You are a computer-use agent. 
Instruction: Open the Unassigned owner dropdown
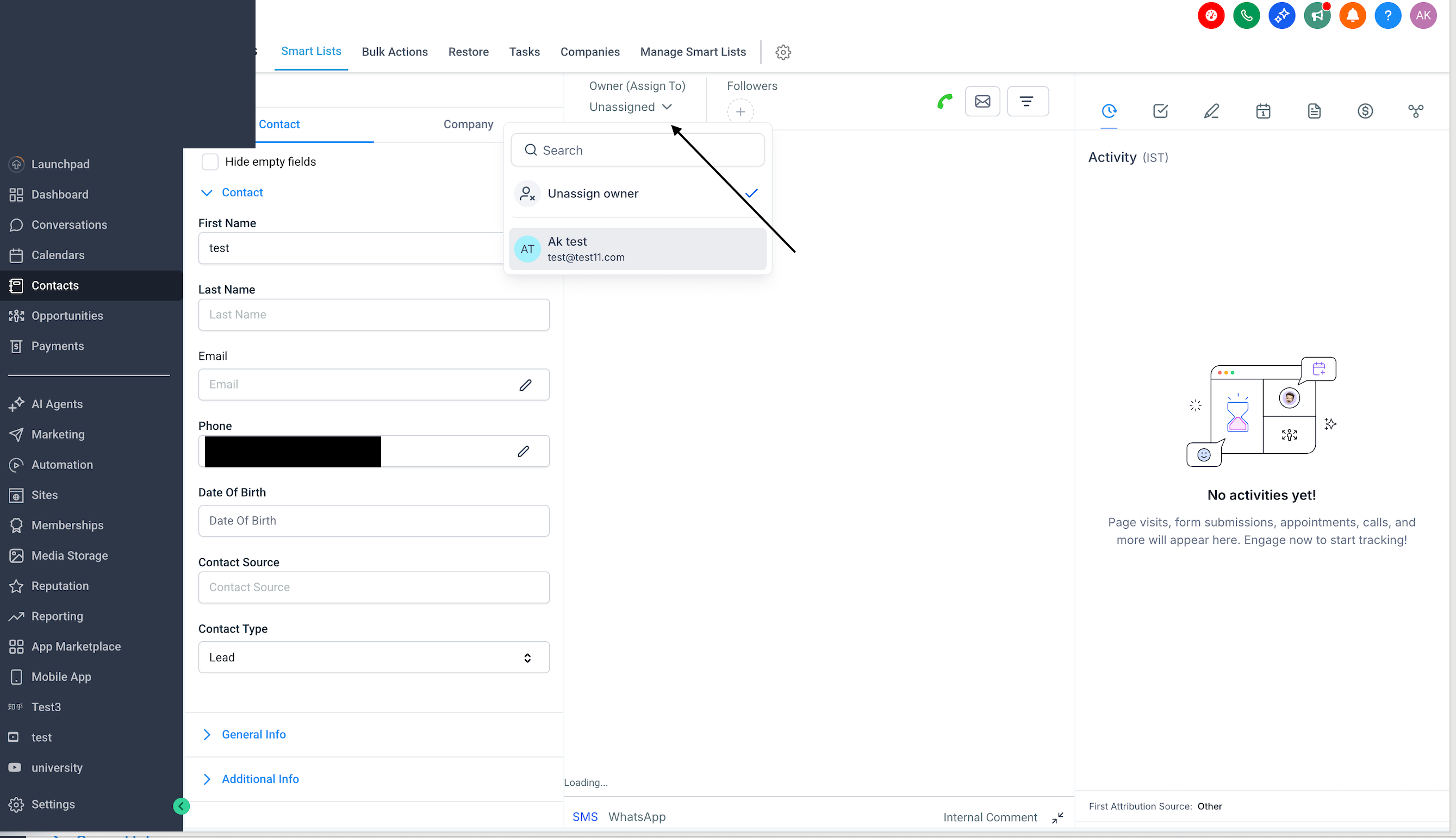631,107
